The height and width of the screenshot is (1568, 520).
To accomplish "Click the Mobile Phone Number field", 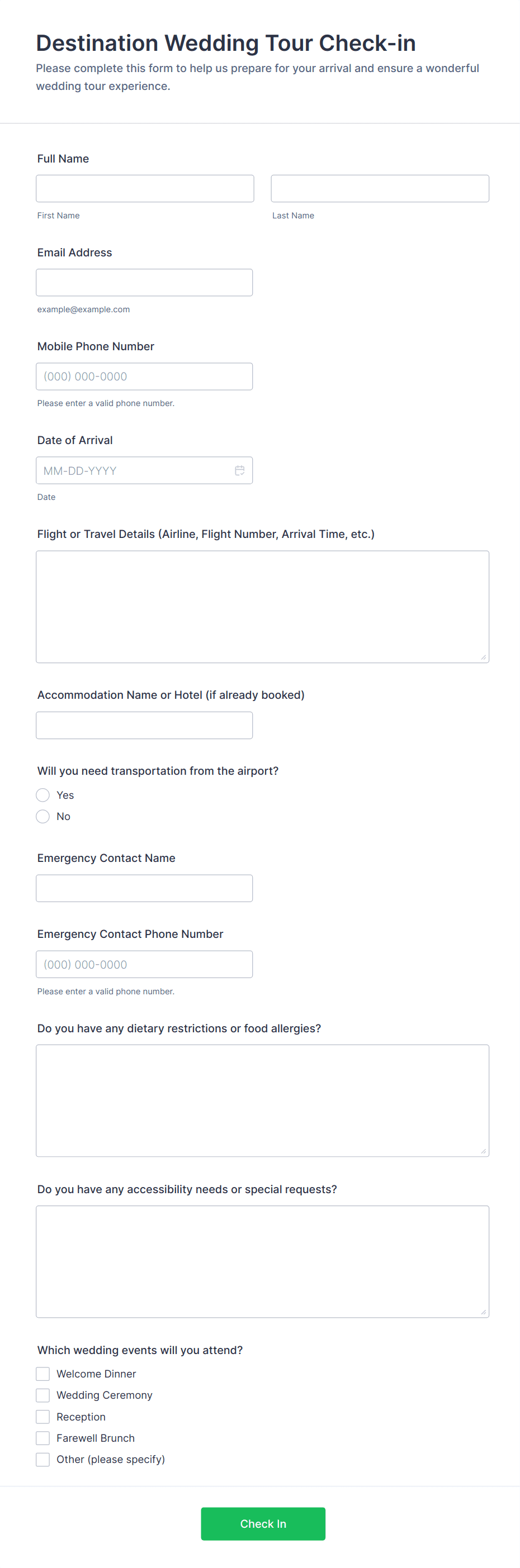I will click(144, 376).
